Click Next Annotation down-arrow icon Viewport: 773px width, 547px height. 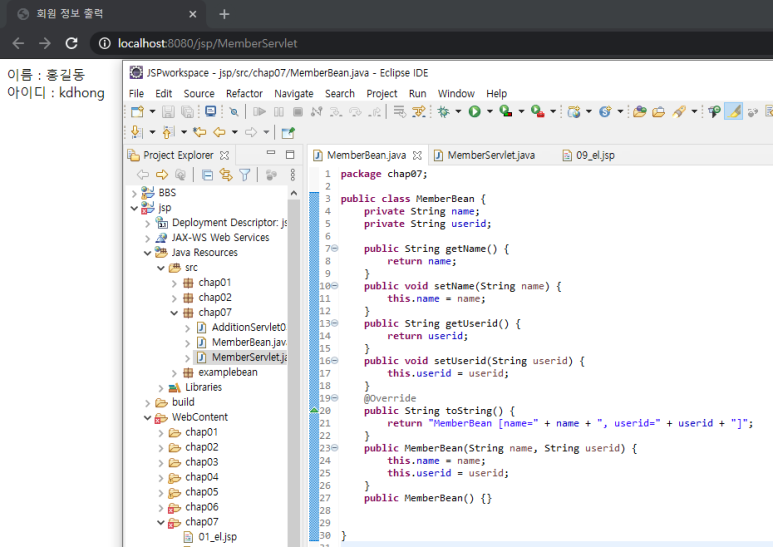click(x=137, y=132)
